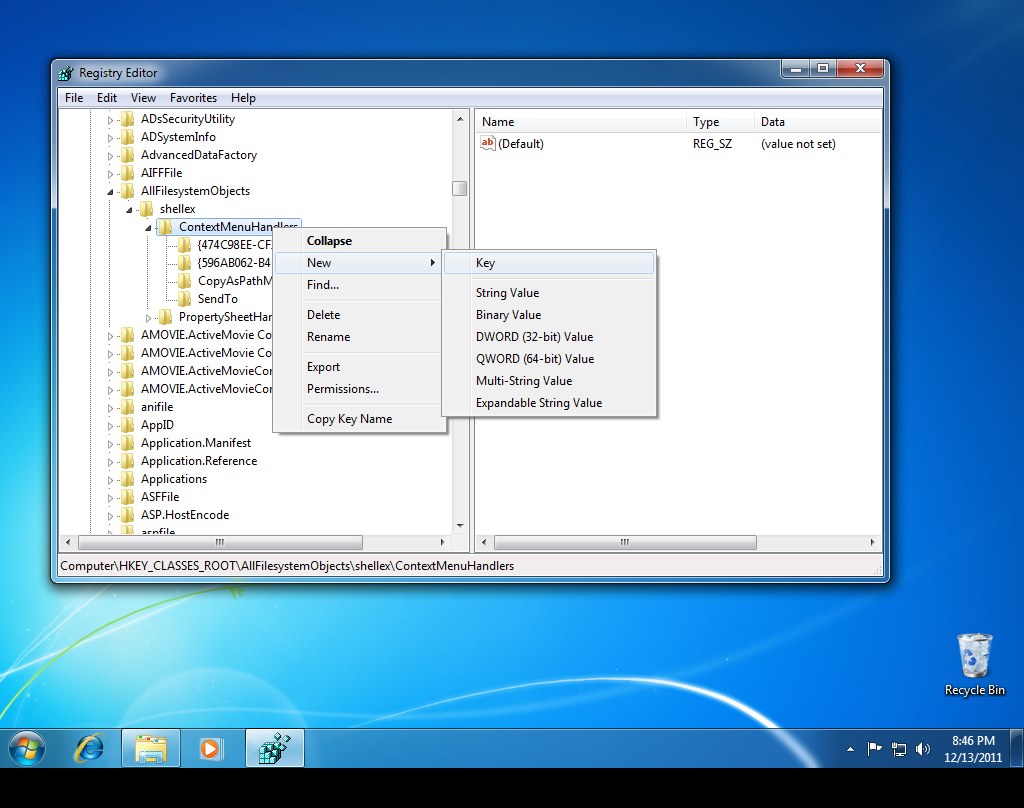Collapse the shellex node arrow
This screenshot has height=808, width=1024.
click(x=129, y=210)
